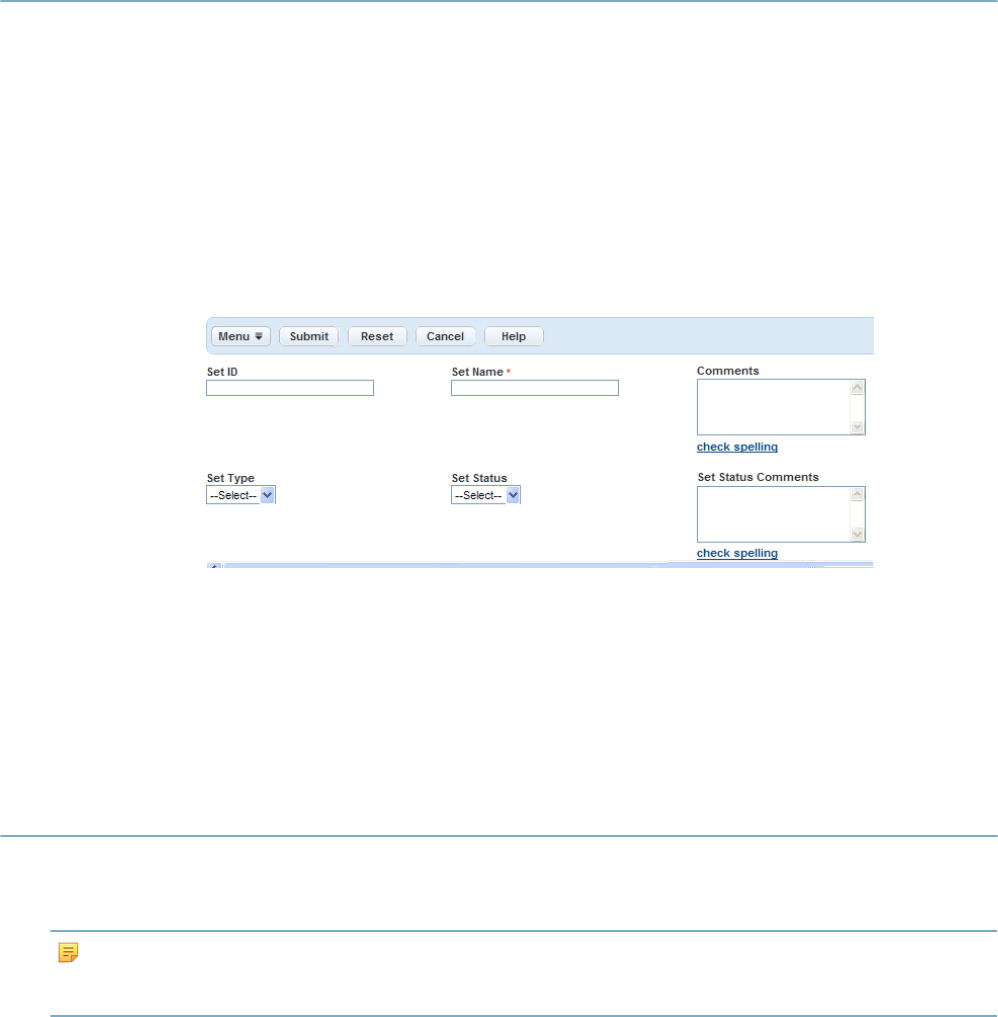Click the horizontal scrollbar left arrow

[x=214, y=566]
